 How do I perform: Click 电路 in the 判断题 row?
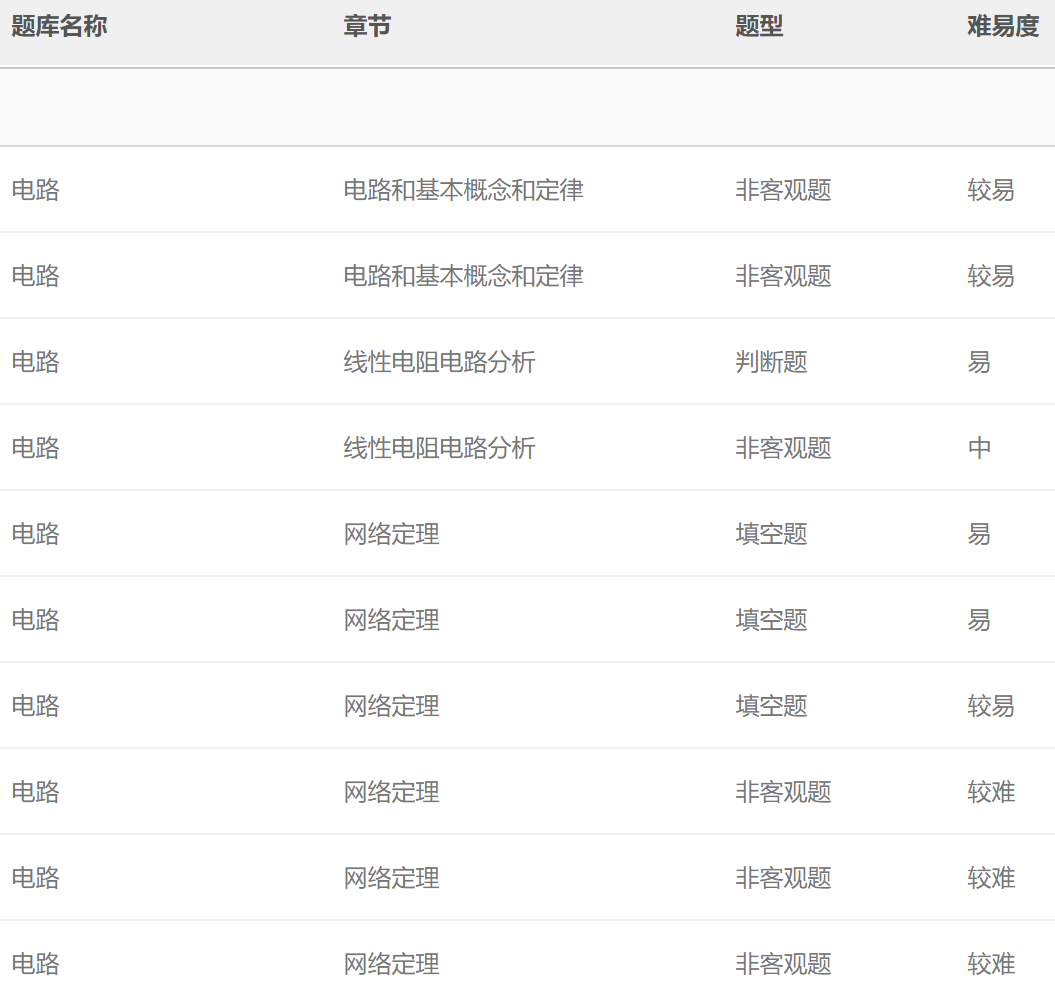pos(36,362)
